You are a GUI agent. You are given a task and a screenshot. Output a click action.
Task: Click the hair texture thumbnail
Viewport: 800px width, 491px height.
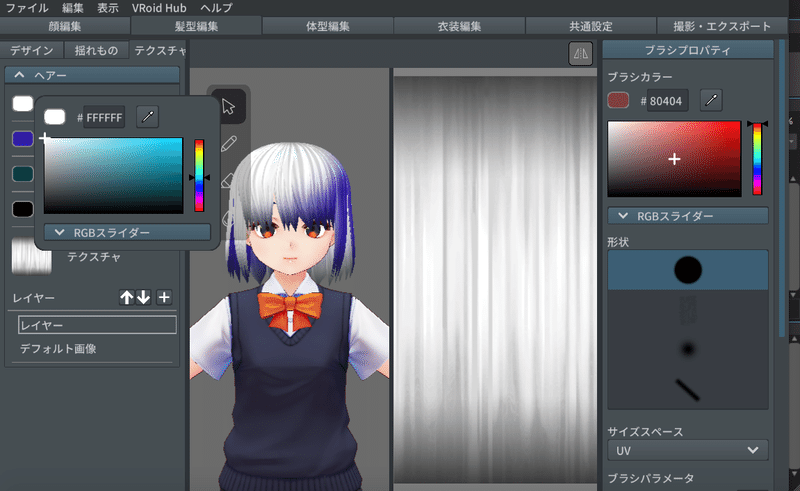tap(32, 256)
